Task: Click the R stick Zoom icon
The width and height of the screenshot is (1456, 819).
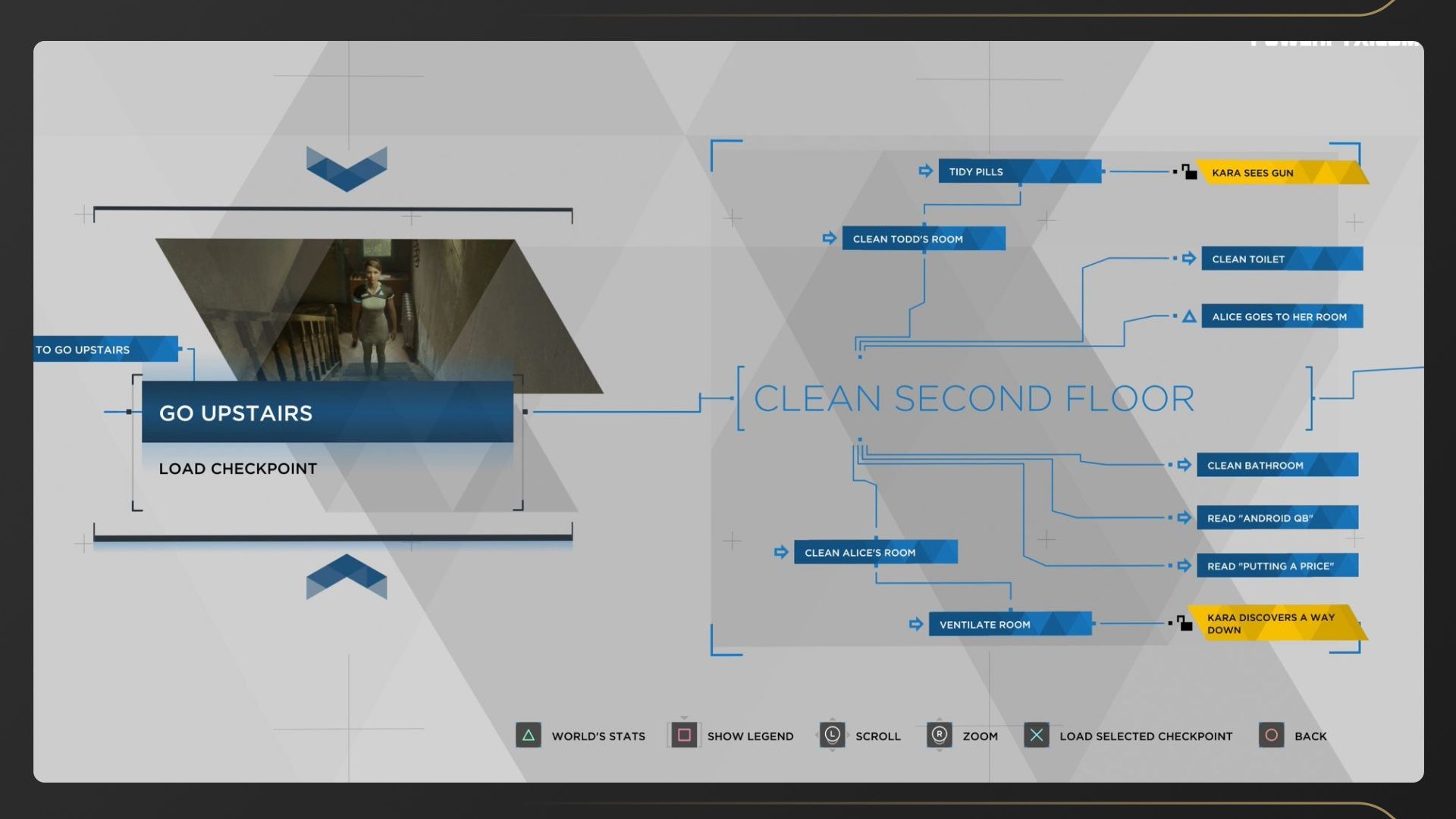Action: [939, 735]
